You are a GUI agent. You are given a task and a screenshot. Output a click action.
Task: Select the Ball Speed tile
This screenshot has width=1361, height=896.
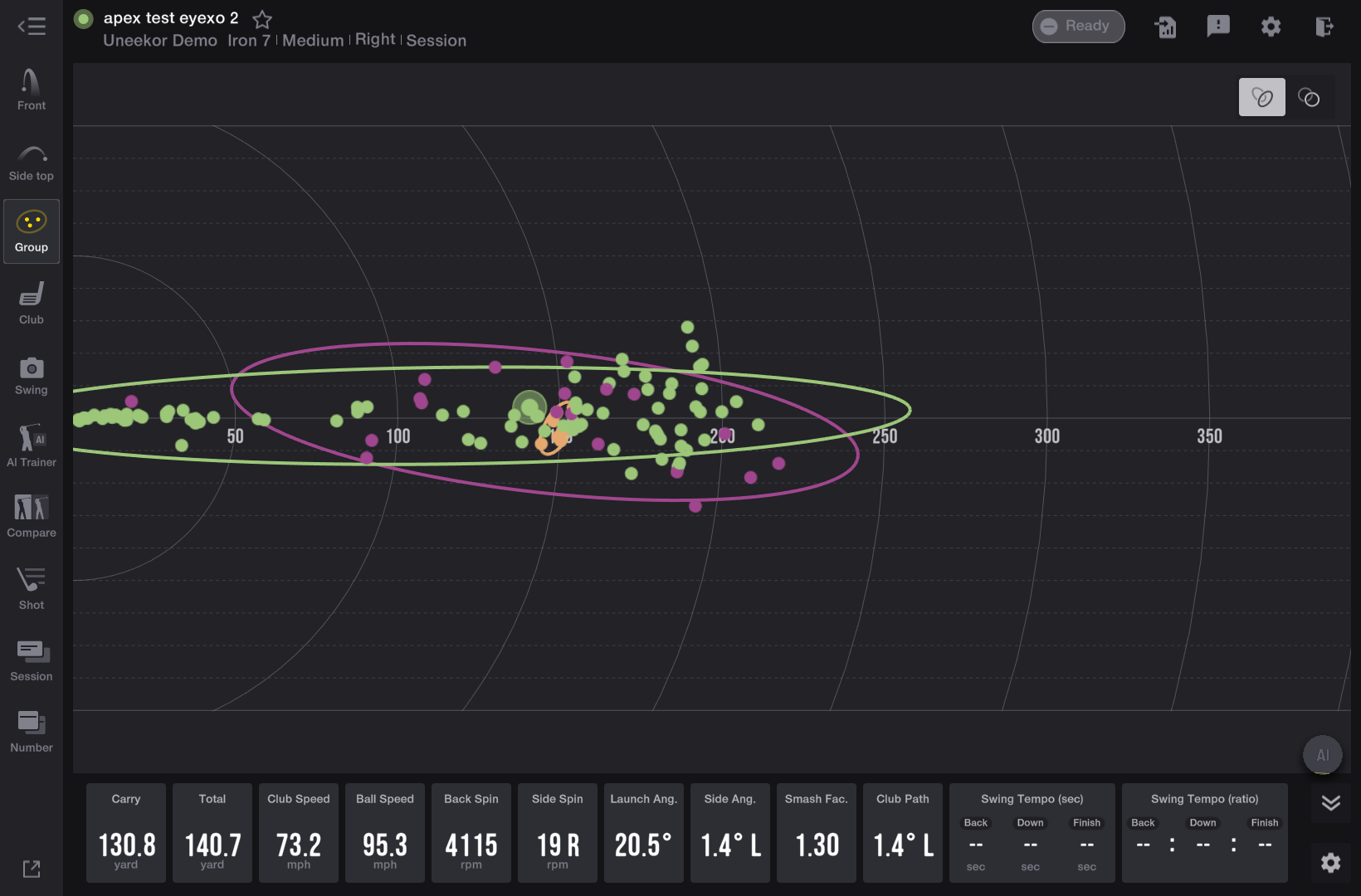(x=385, y=832)
